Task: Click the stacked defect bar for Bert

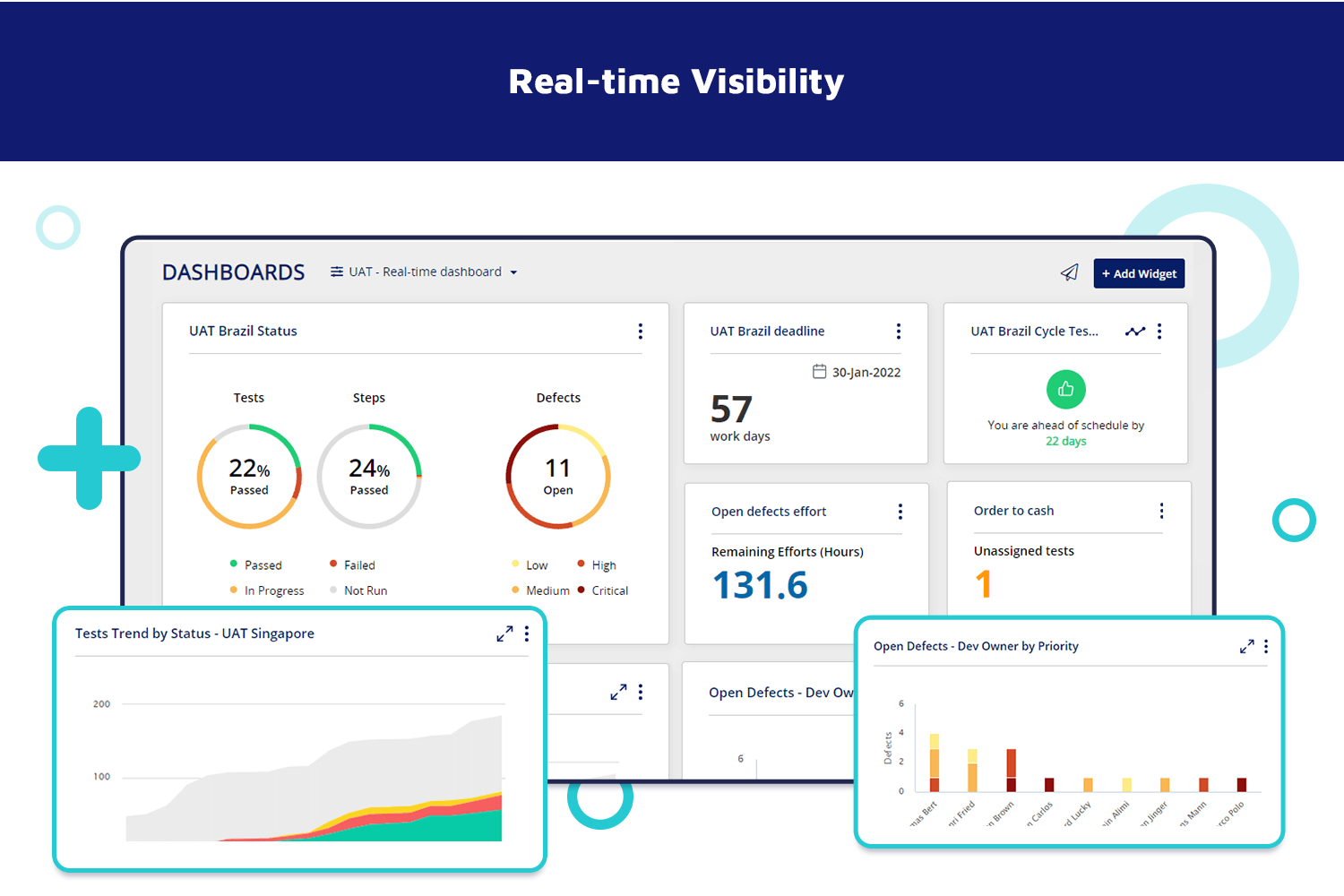Action: coord(935,762)
